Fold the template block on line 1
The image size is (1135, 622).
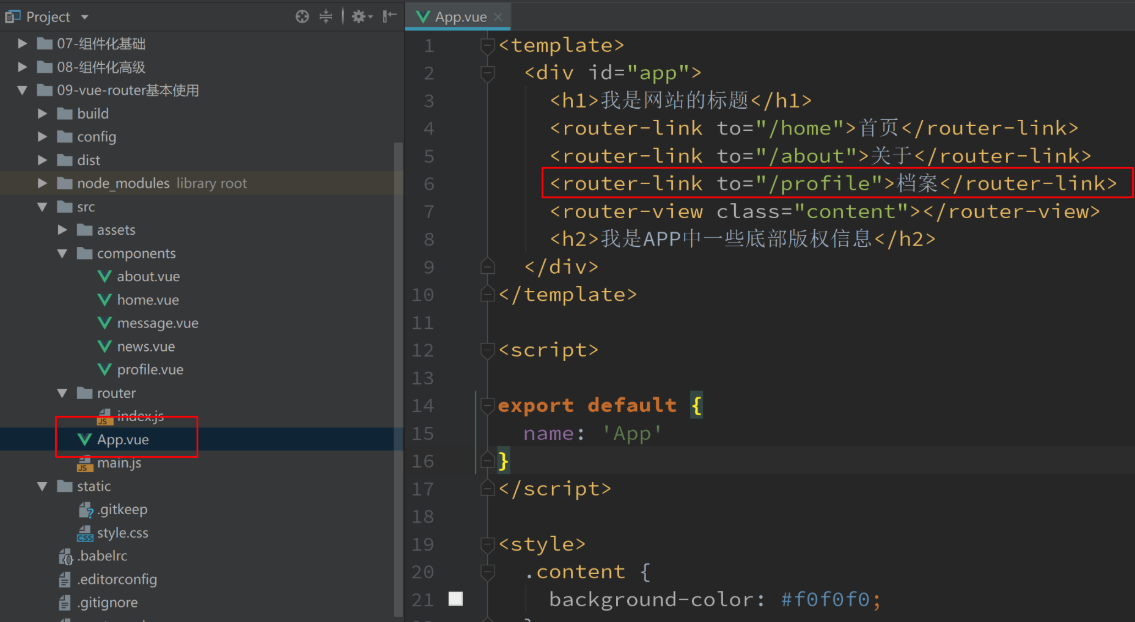pyautogui.click(x=487, y=46)
